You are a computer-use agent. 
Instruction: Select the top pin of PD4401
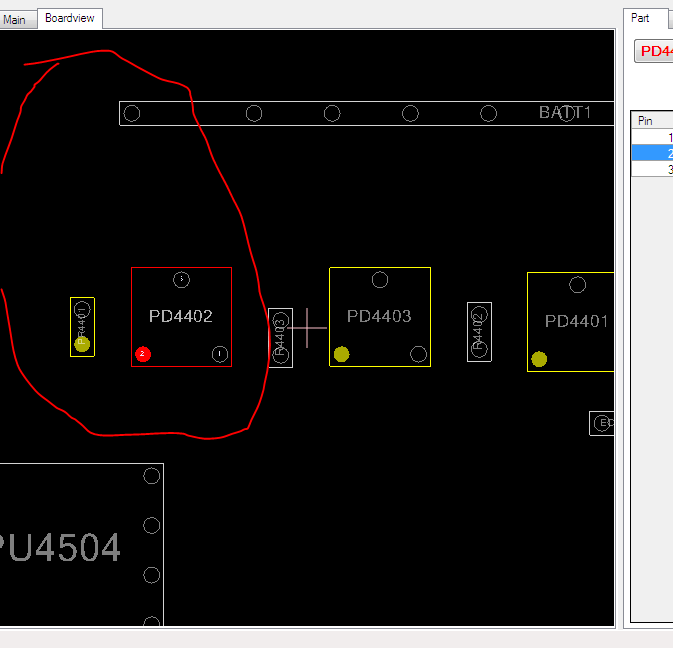pyautogui.click(x=577, y=285)
